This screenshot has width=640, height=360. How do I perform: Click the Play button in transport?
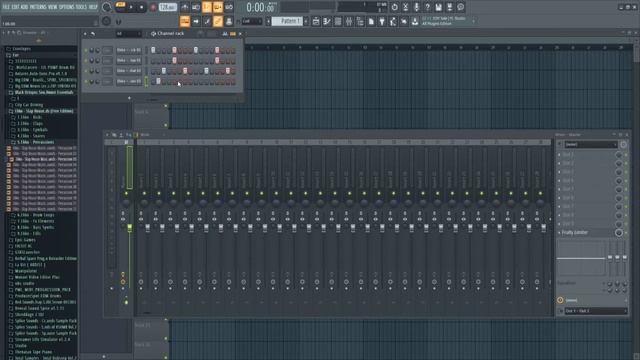tap(131, 7)
